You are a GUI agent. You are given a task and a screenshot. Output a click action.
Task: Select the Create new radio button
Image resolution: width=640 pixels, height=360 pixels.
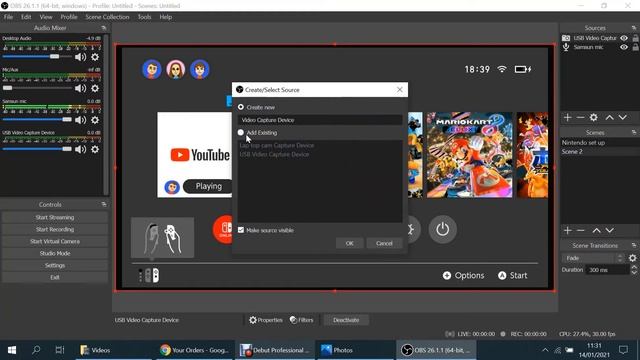coord(241,107)
